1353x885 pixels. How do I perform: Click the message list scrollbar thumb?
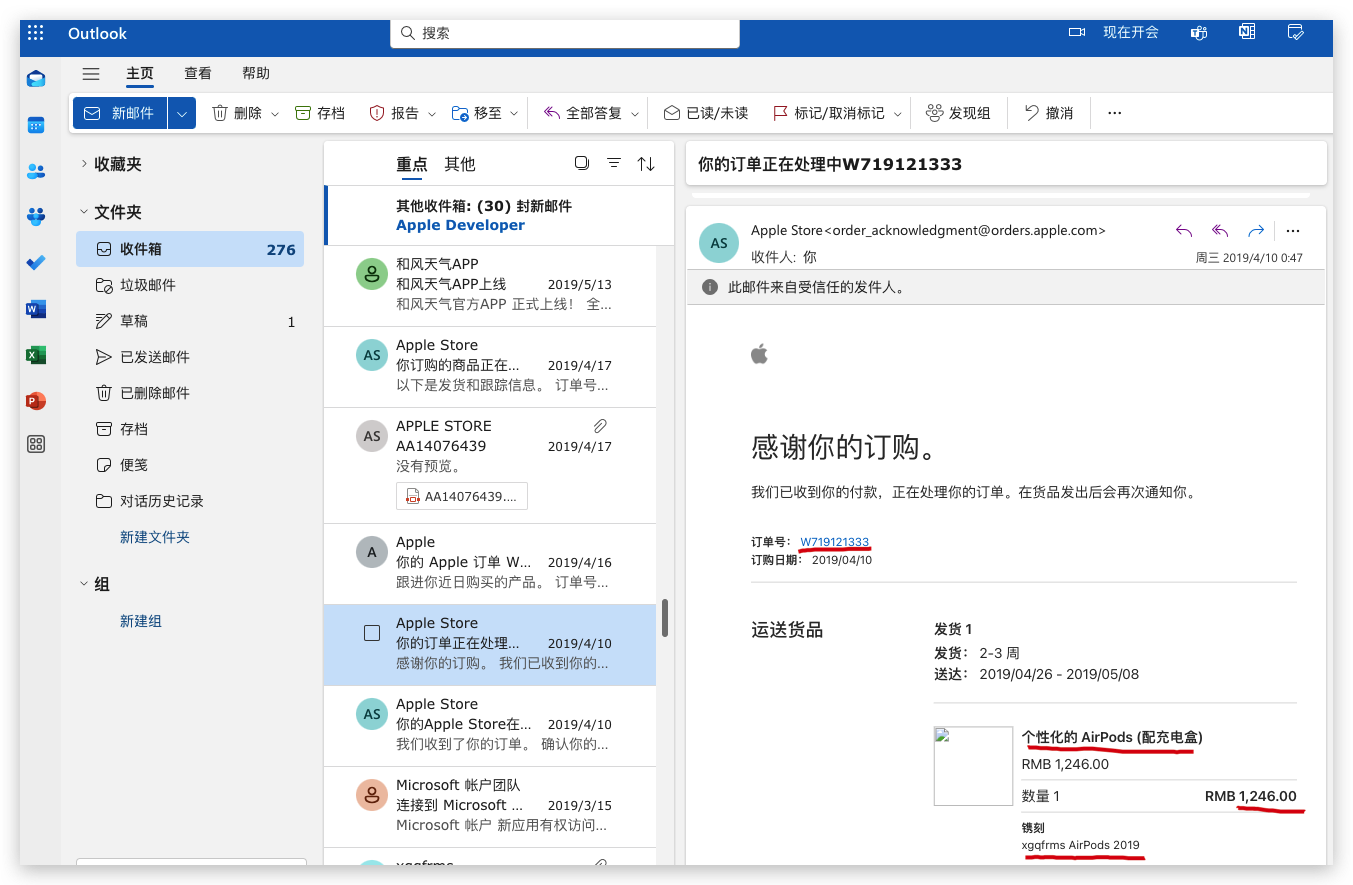pyautogui.click(x=665, y=618)
